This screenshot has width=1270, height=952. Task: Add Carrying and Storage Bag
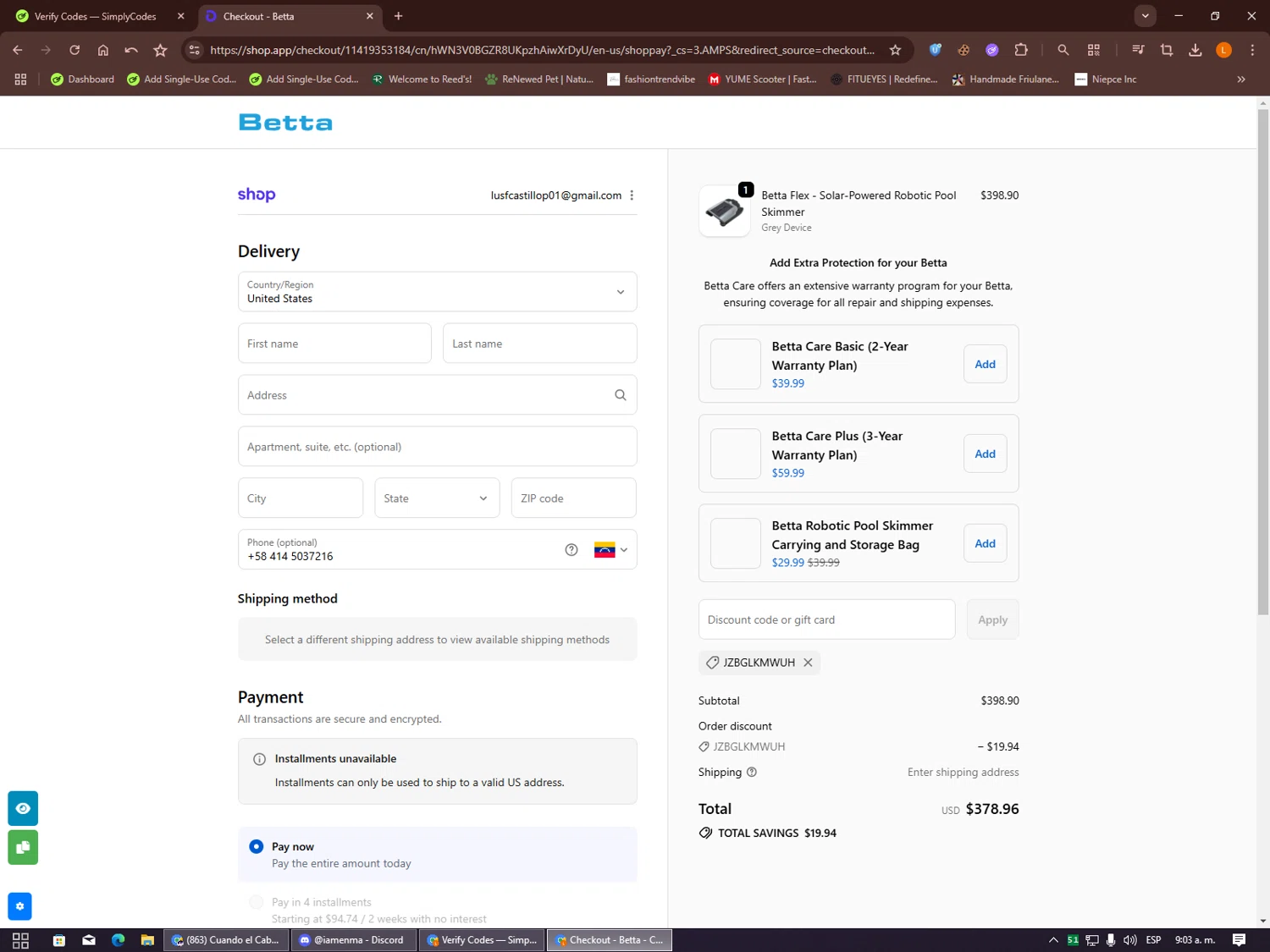click(985, 543)
